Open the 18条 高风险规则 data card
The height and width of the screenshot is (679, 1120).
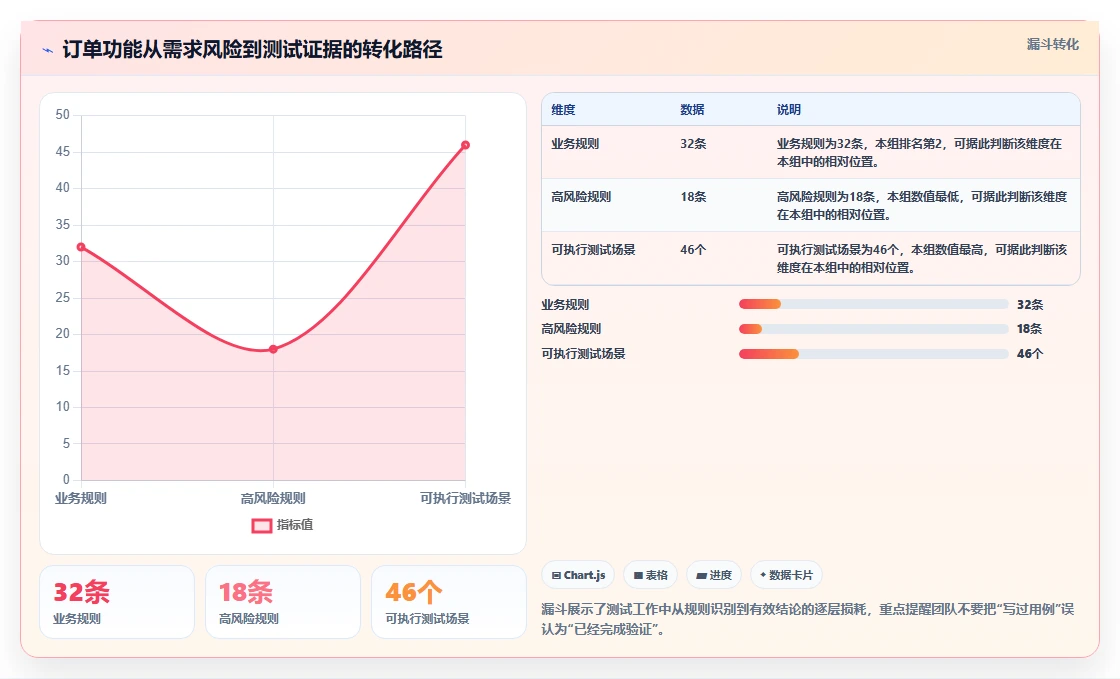coord(283,602)
